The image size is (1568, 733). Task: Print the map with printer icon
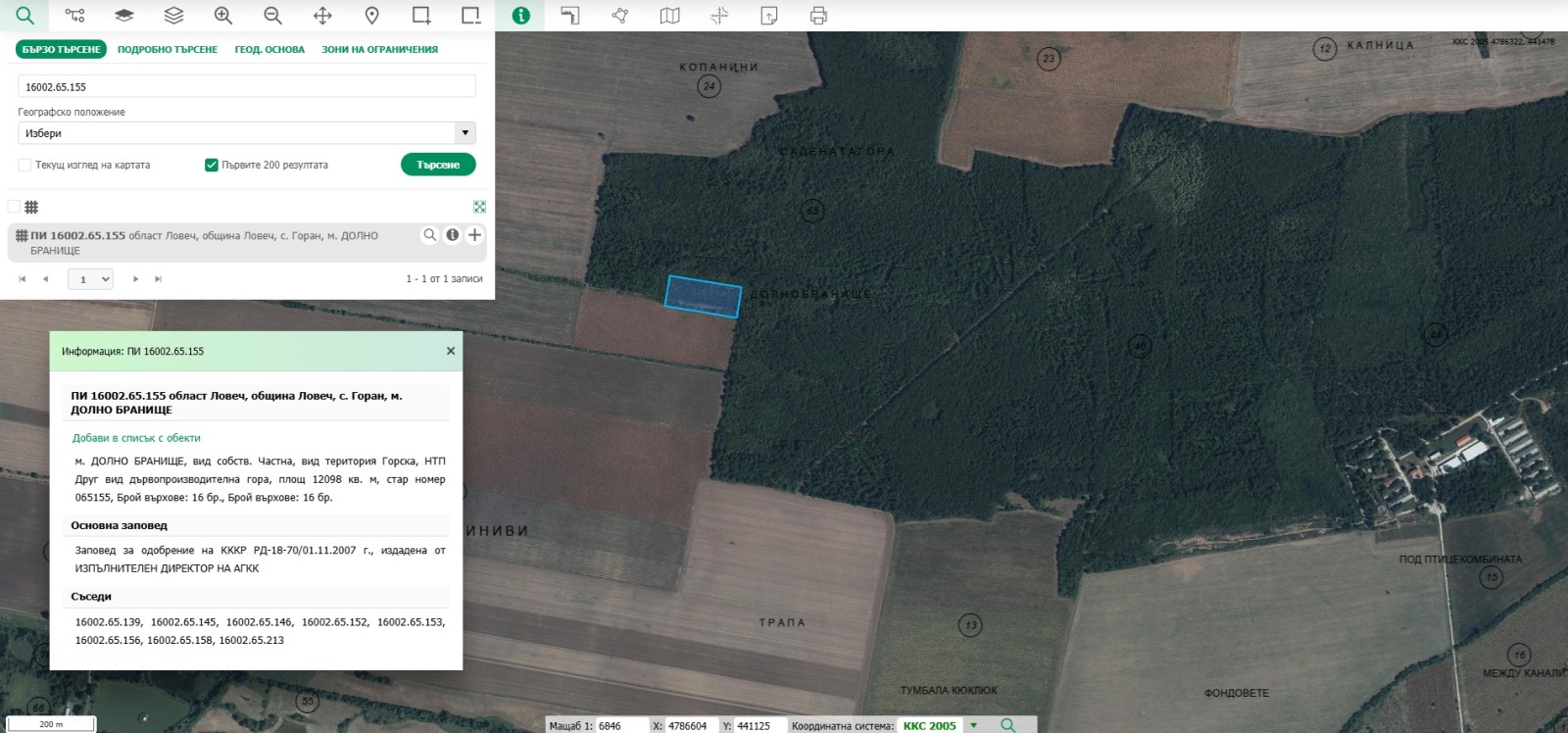point(818,16)
